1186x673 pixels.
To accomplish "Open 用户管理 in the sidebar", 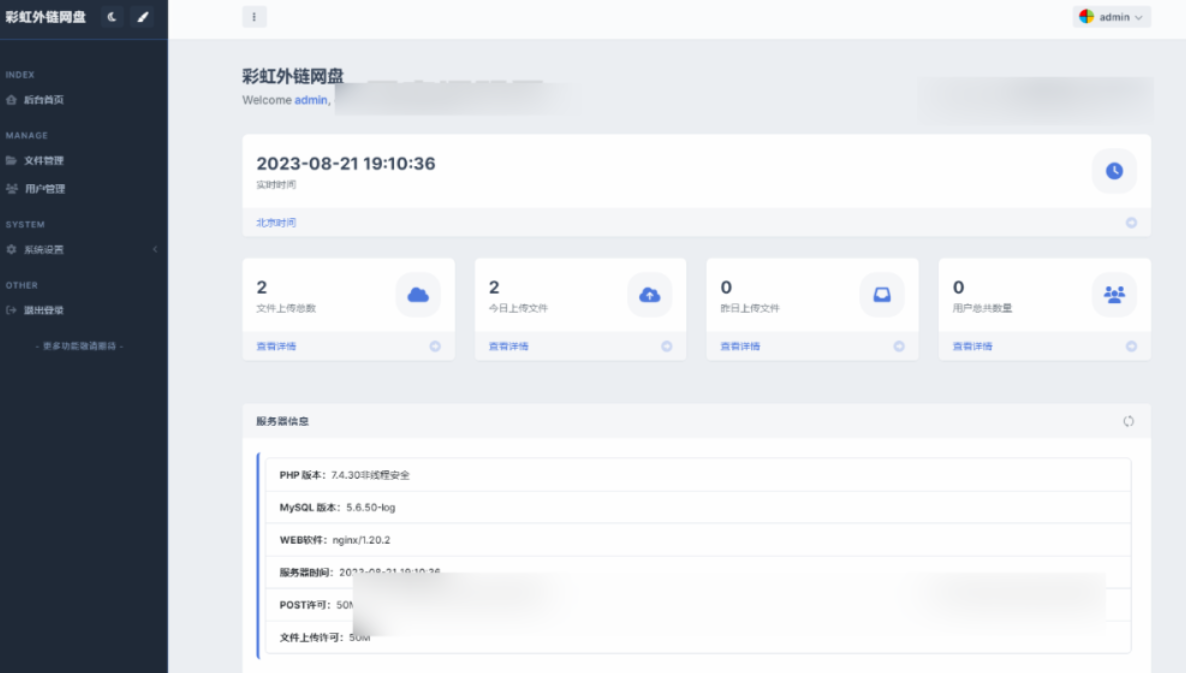I will click(x=44, y=189).
